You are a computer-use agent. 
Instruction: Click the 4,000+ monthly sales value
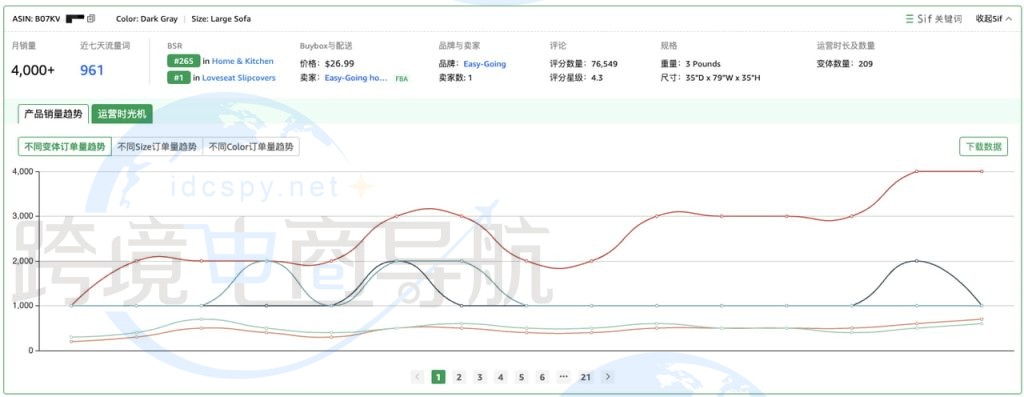pos(33,70)
